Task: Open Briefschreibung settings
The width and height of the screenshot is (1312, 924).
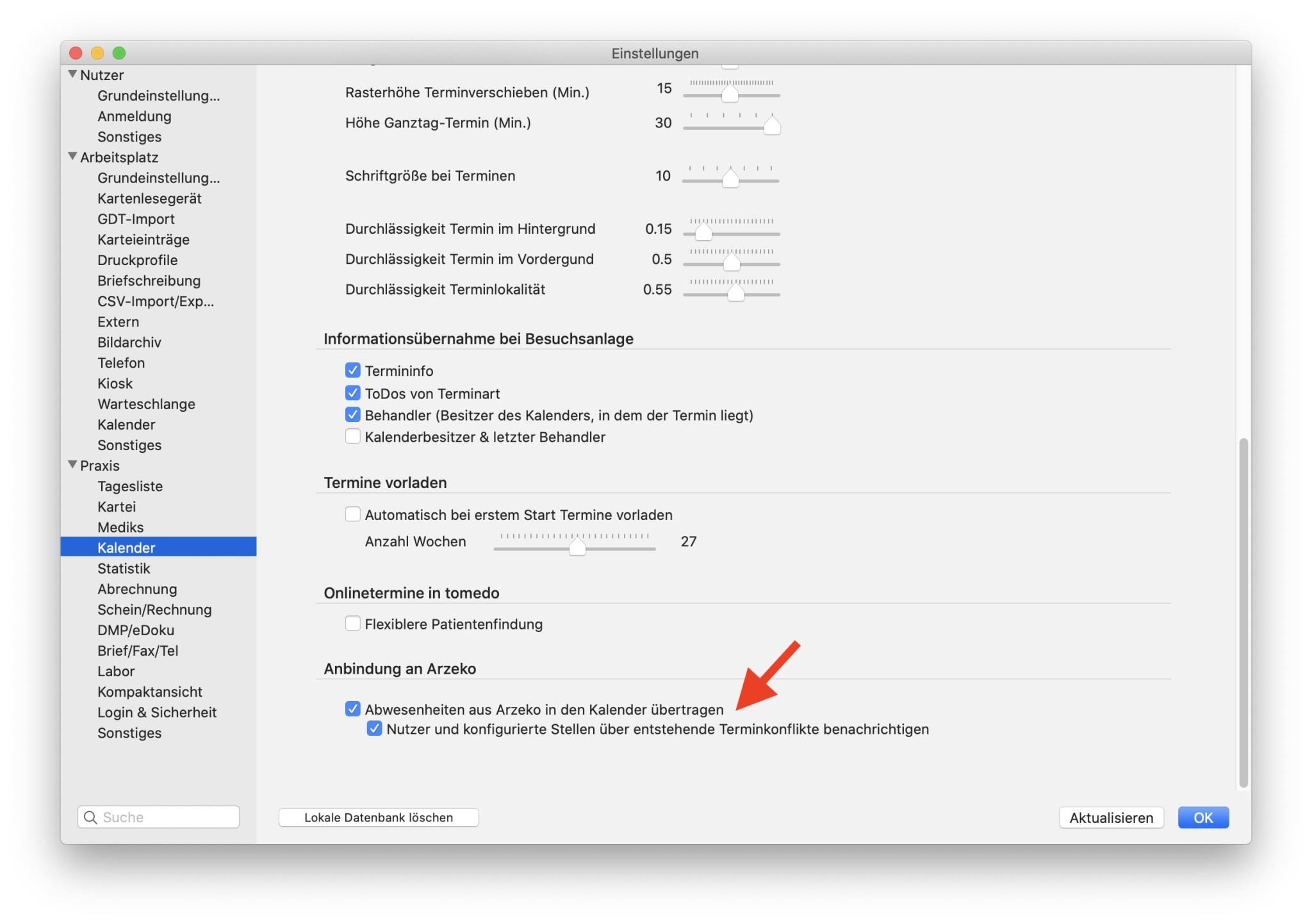Action: click(x=149, y=280)
